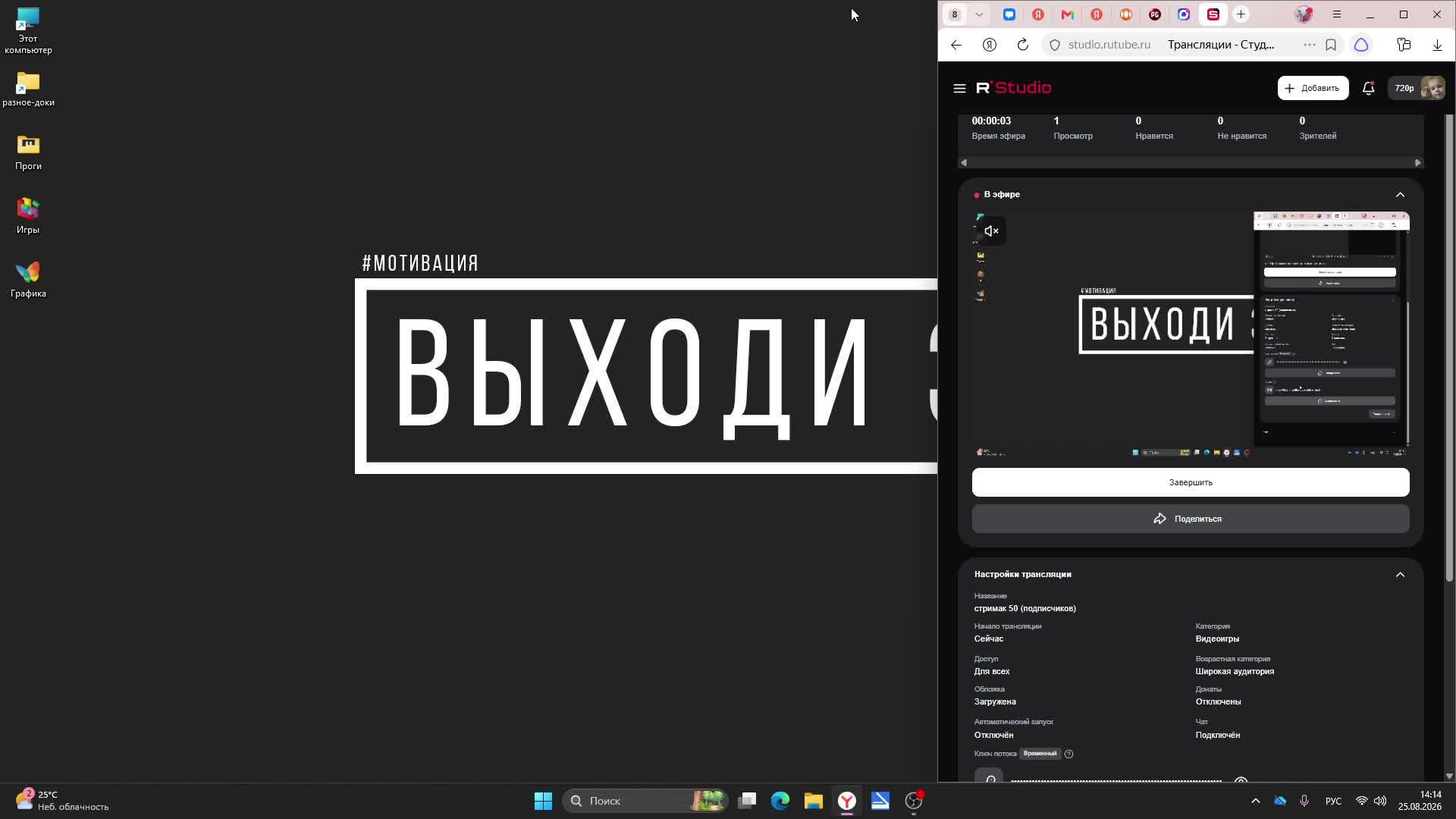Switch to the PG dark red tab
The image size is (1456, 819).
[x=1155, y=14]
